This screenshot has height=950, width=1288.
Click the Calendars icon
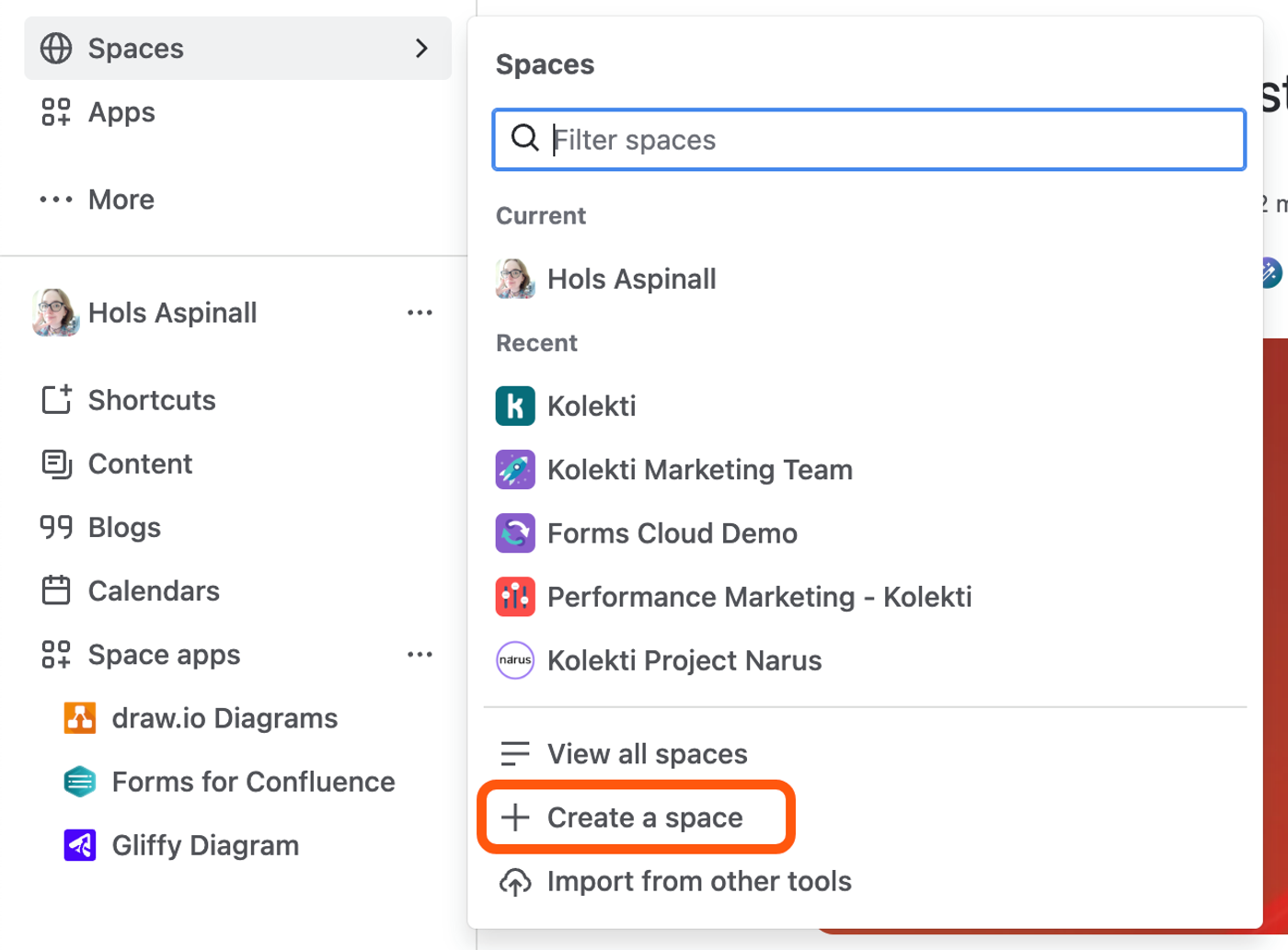coord(56,590)
